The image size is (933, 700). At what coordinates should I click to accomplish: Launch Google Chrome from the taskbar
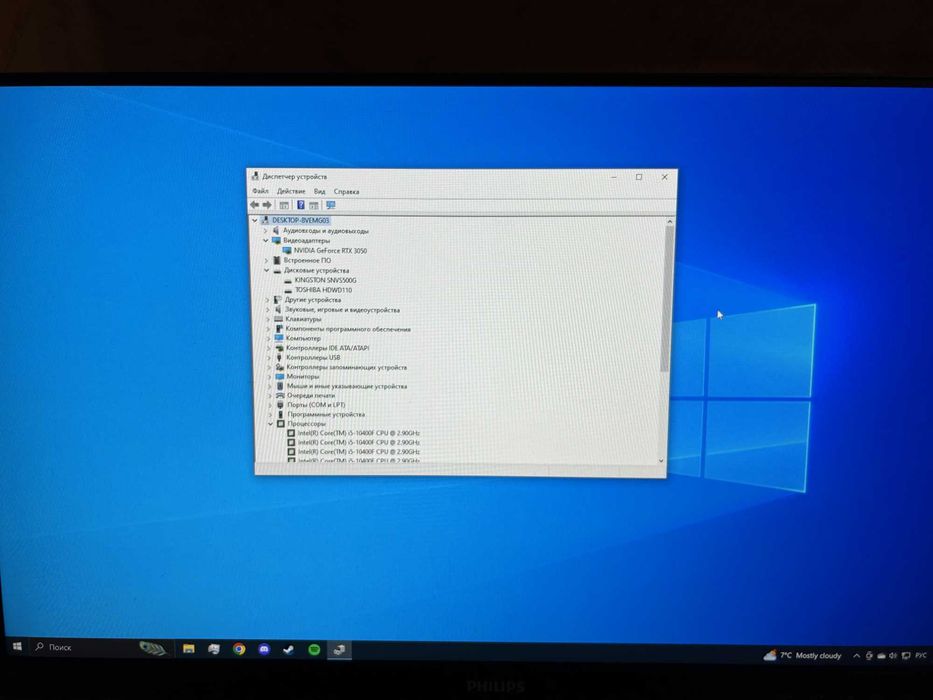coord(239,649)
